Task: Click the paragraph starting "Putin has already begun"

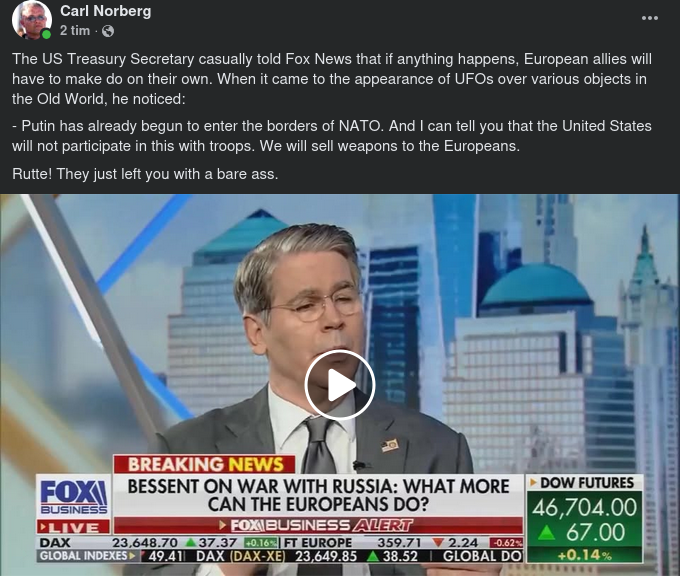Action: point(332,136)
